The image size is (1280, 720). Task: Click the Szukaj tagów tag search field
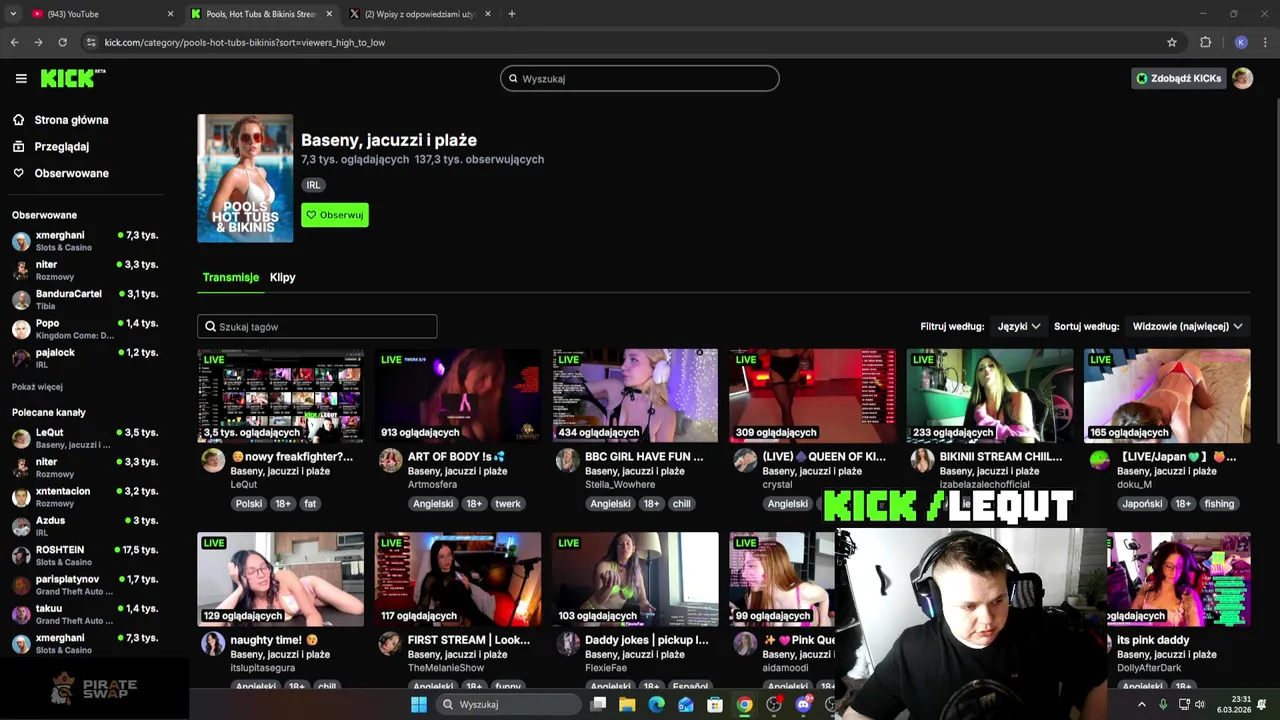point(317,327)
